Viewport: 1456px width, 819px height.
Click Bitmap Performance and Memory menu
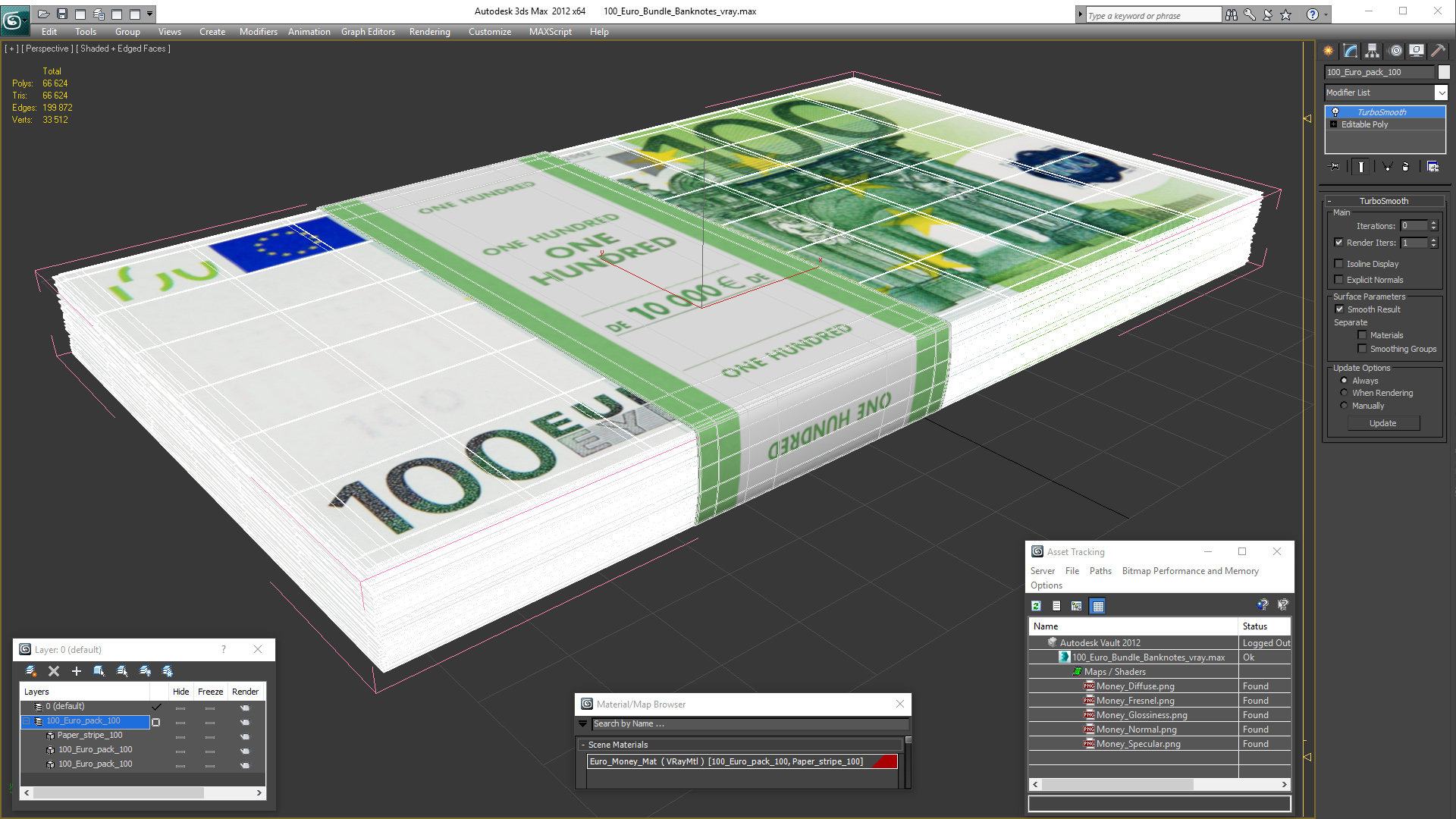1191,571
